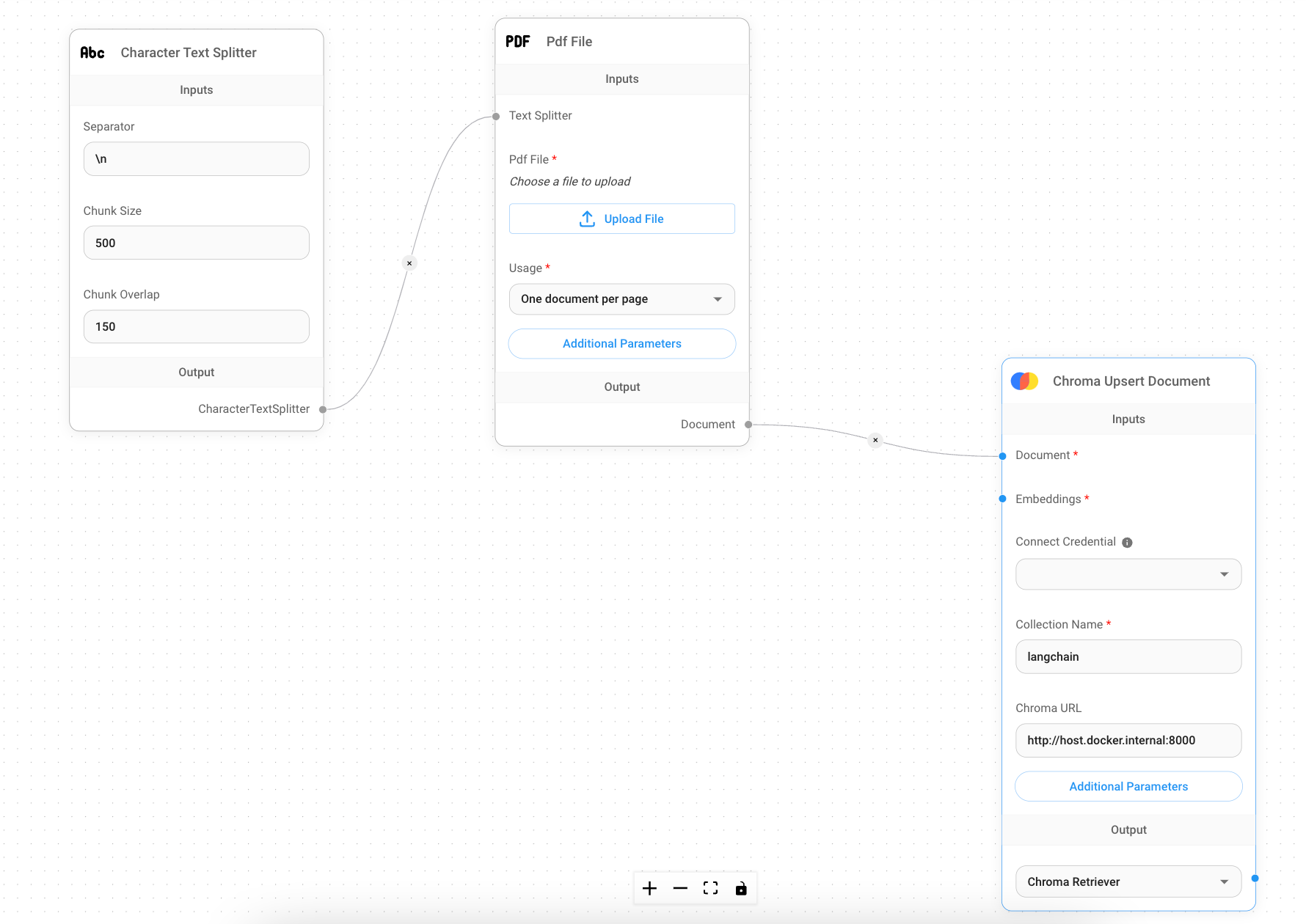Delete edge between splitter and Pdf File
The width and height of the screenshot is (1306, 924).
pyautogui.click(x=409, y=263)
